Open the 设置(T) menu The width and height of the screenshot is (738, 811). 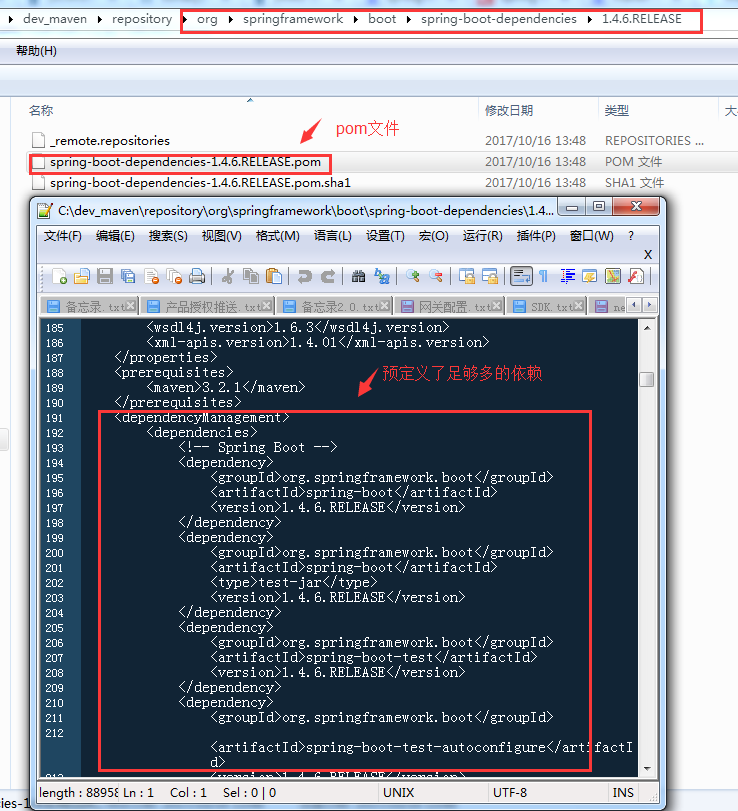coord(385,236)
